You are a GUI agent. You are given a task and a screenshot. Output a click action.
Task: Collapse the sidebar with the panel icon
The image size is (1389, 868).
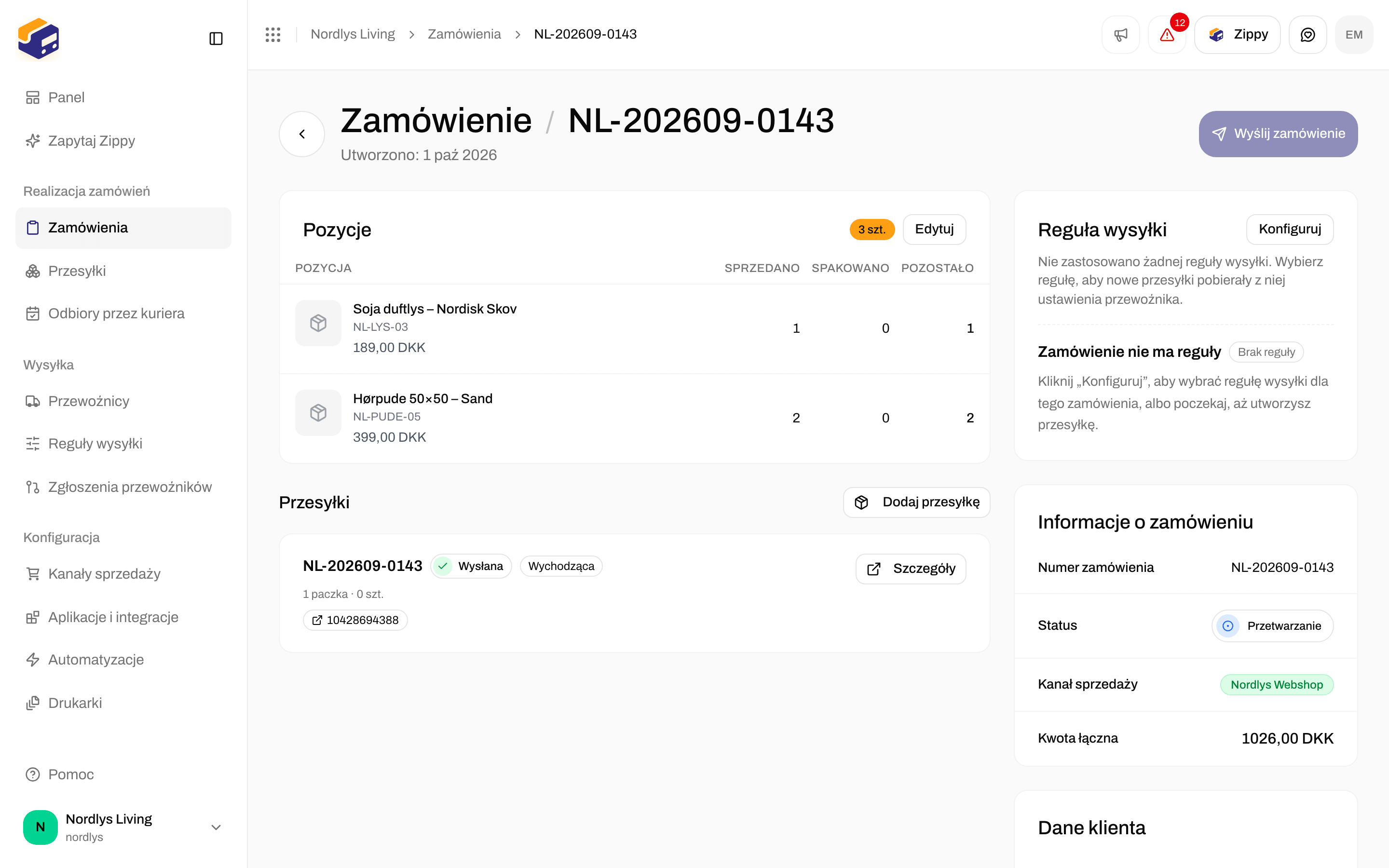pyautogui.click(x=216, y=39)
